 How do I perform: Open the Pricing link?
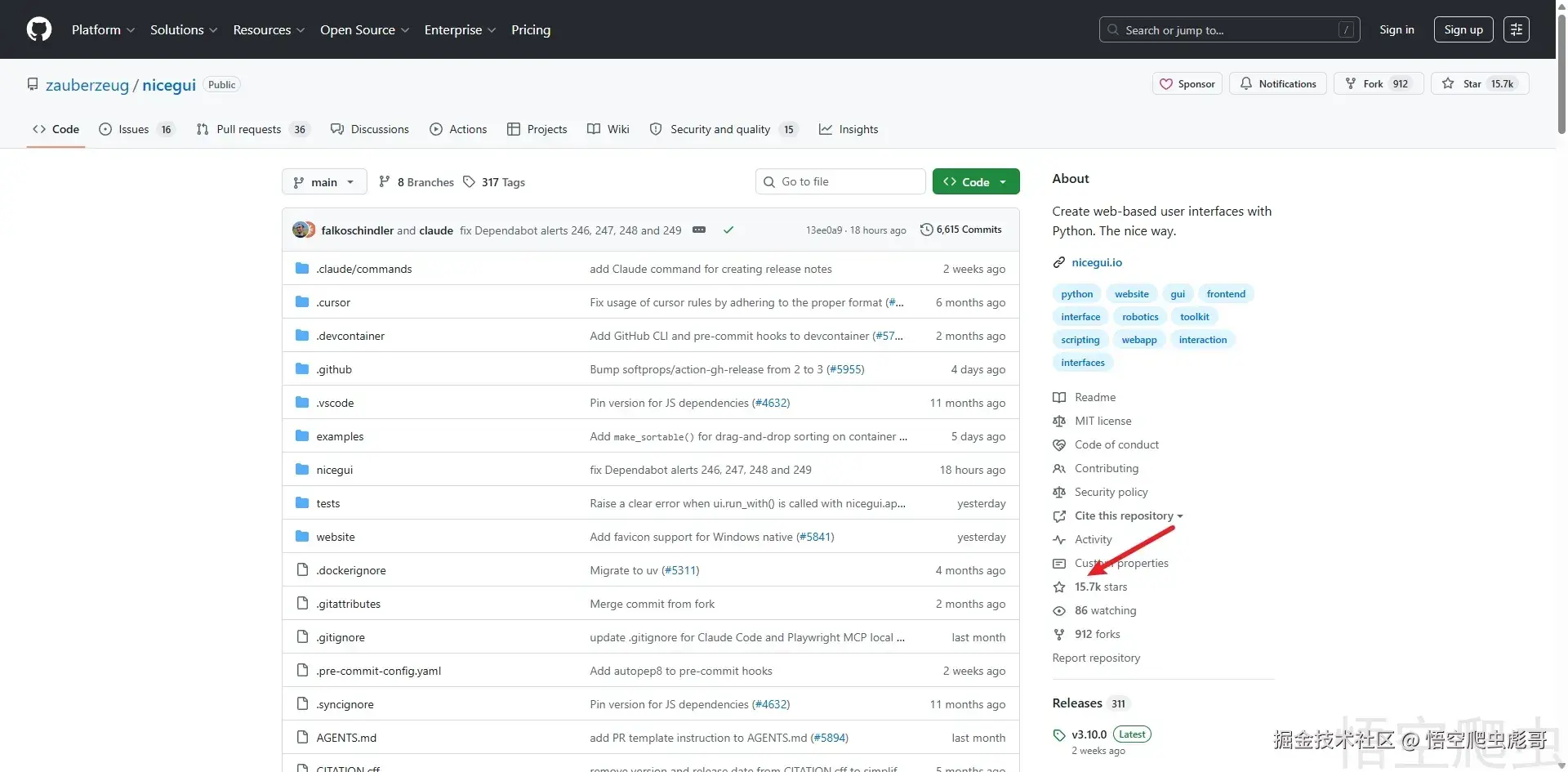click(531, 29)
